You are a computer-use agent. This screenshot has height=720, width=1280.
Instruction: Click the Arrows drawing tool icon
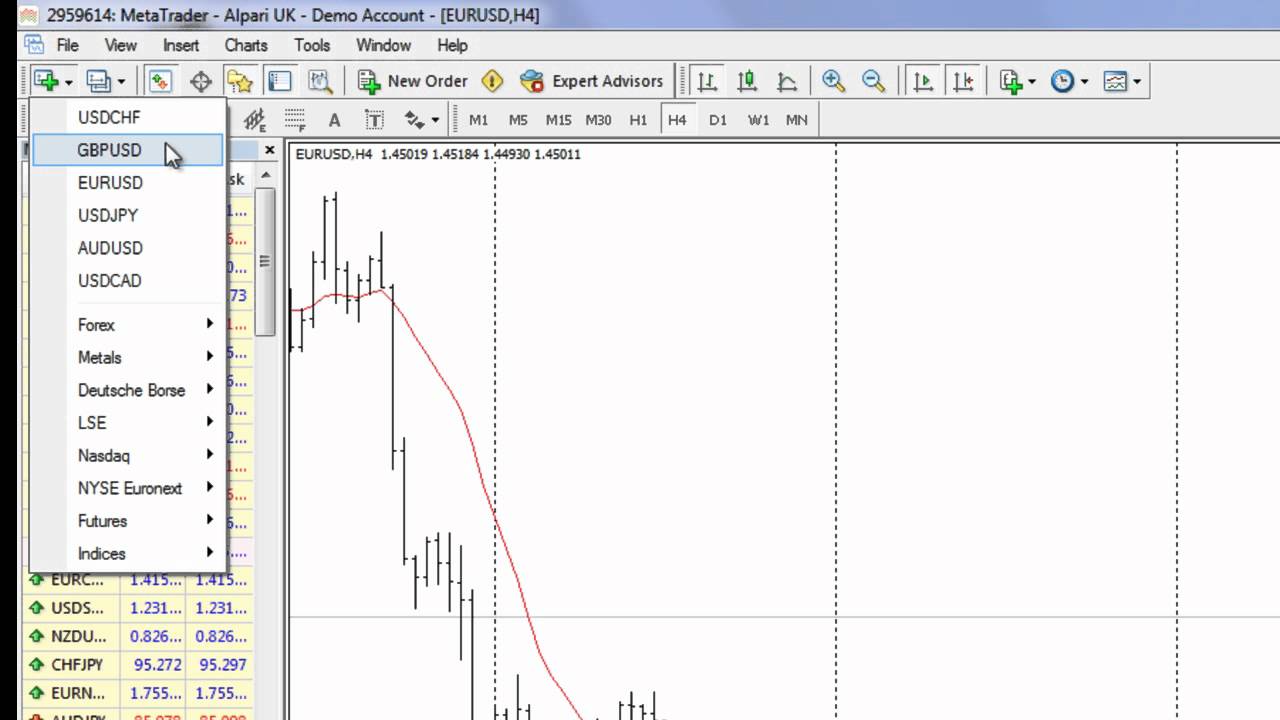click(414, 120)
